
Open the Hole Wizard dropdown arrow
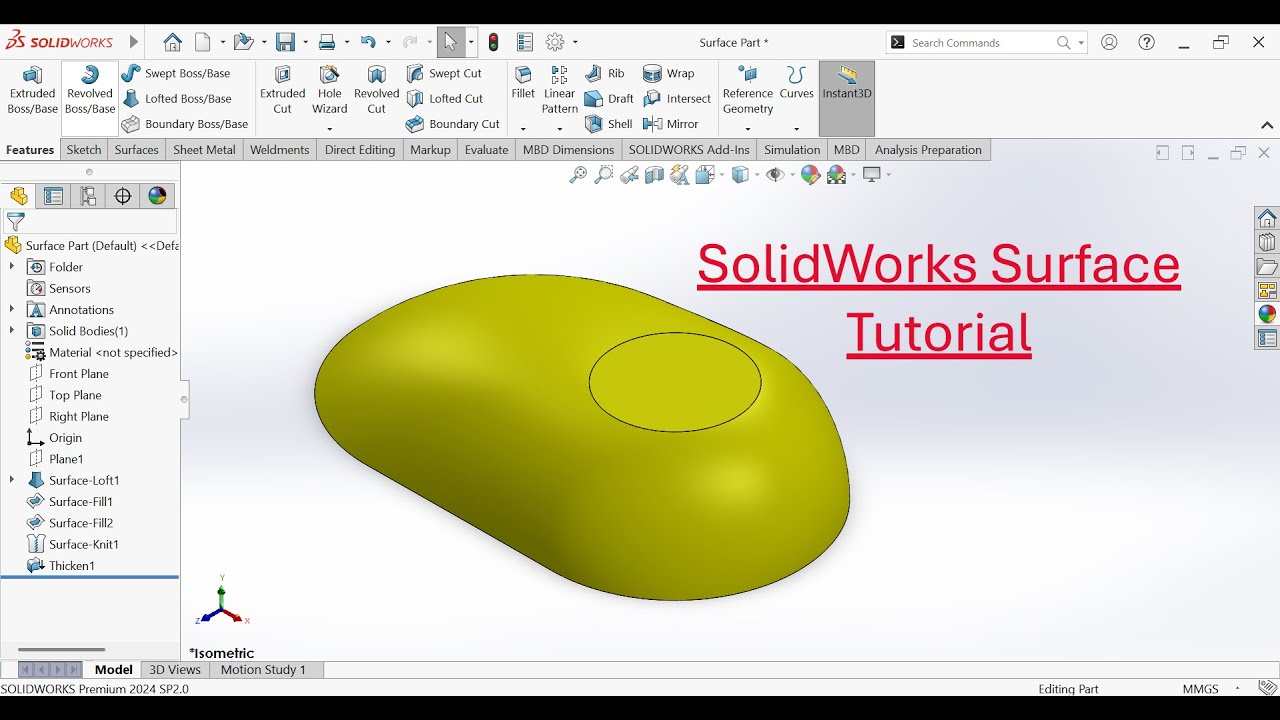click(329, 129)
